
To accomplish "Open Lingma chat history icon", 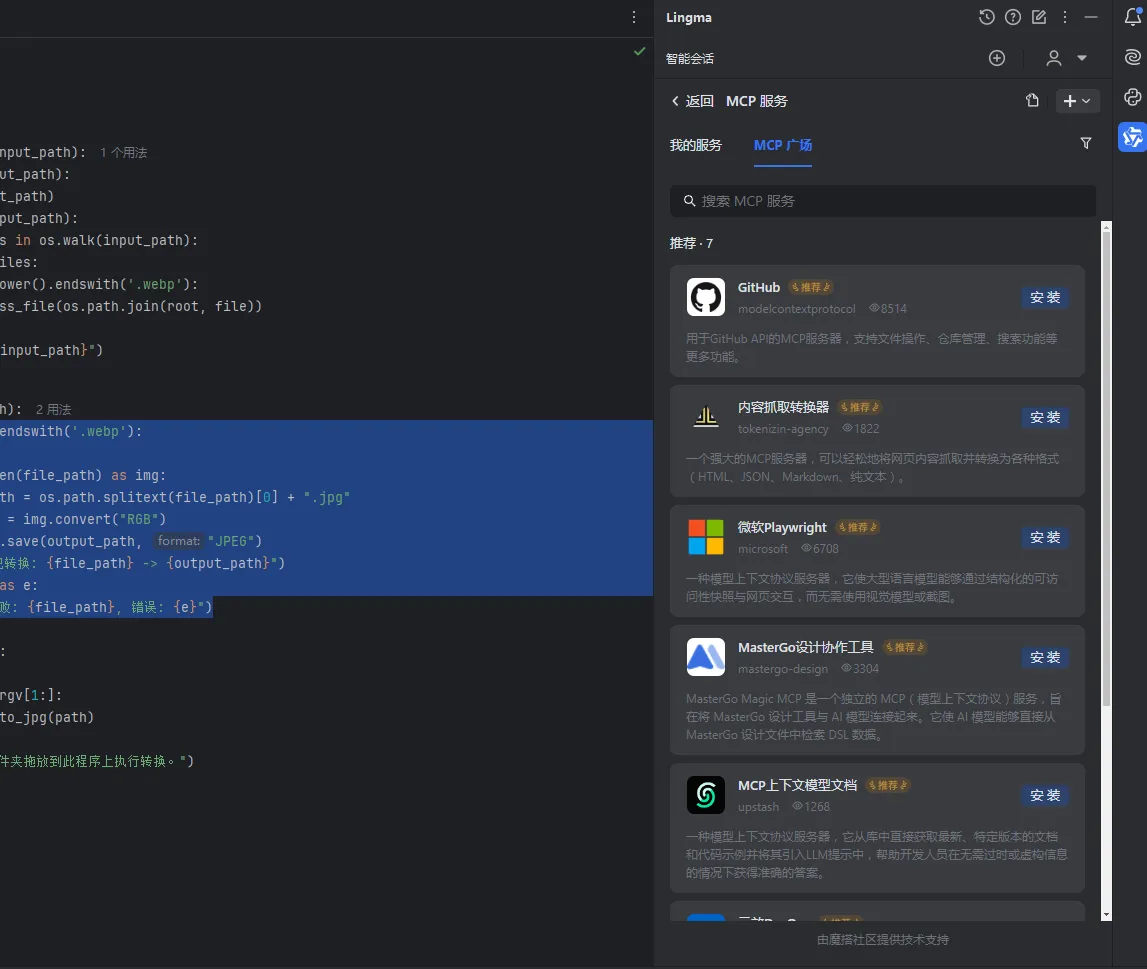I will pos(986,17).
